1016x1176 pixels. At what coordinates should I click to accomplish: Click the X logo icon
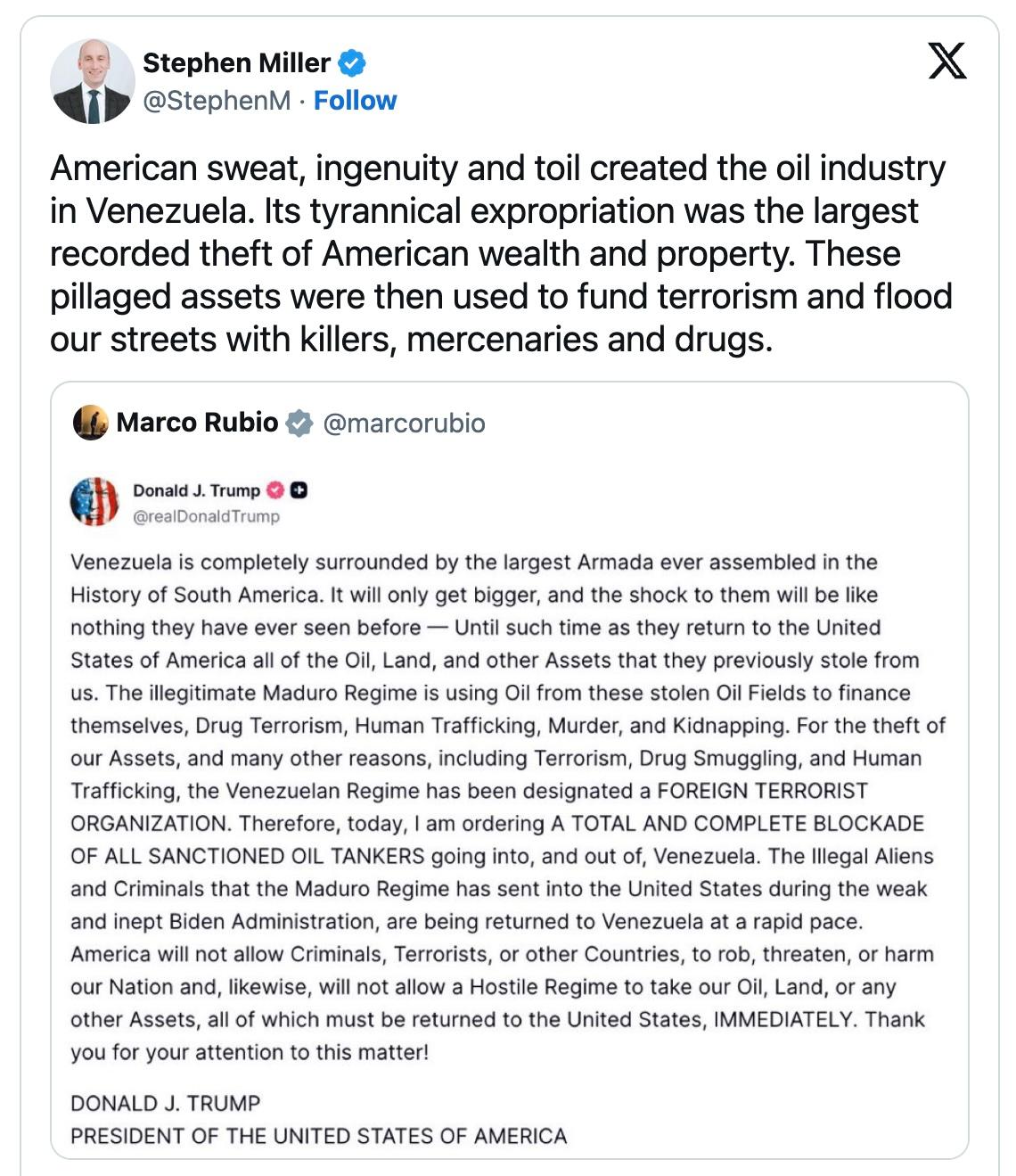(946, 62)
